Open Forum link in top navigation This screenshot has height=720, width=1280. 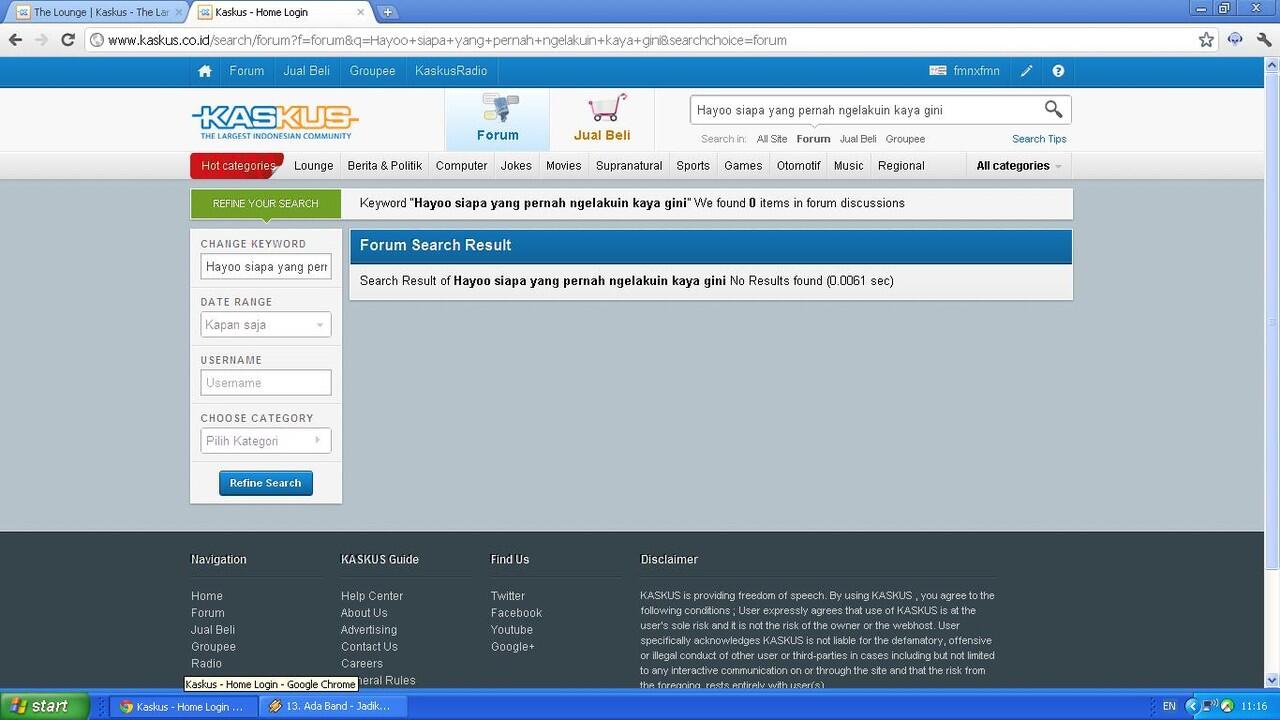[x=246, y=71]
